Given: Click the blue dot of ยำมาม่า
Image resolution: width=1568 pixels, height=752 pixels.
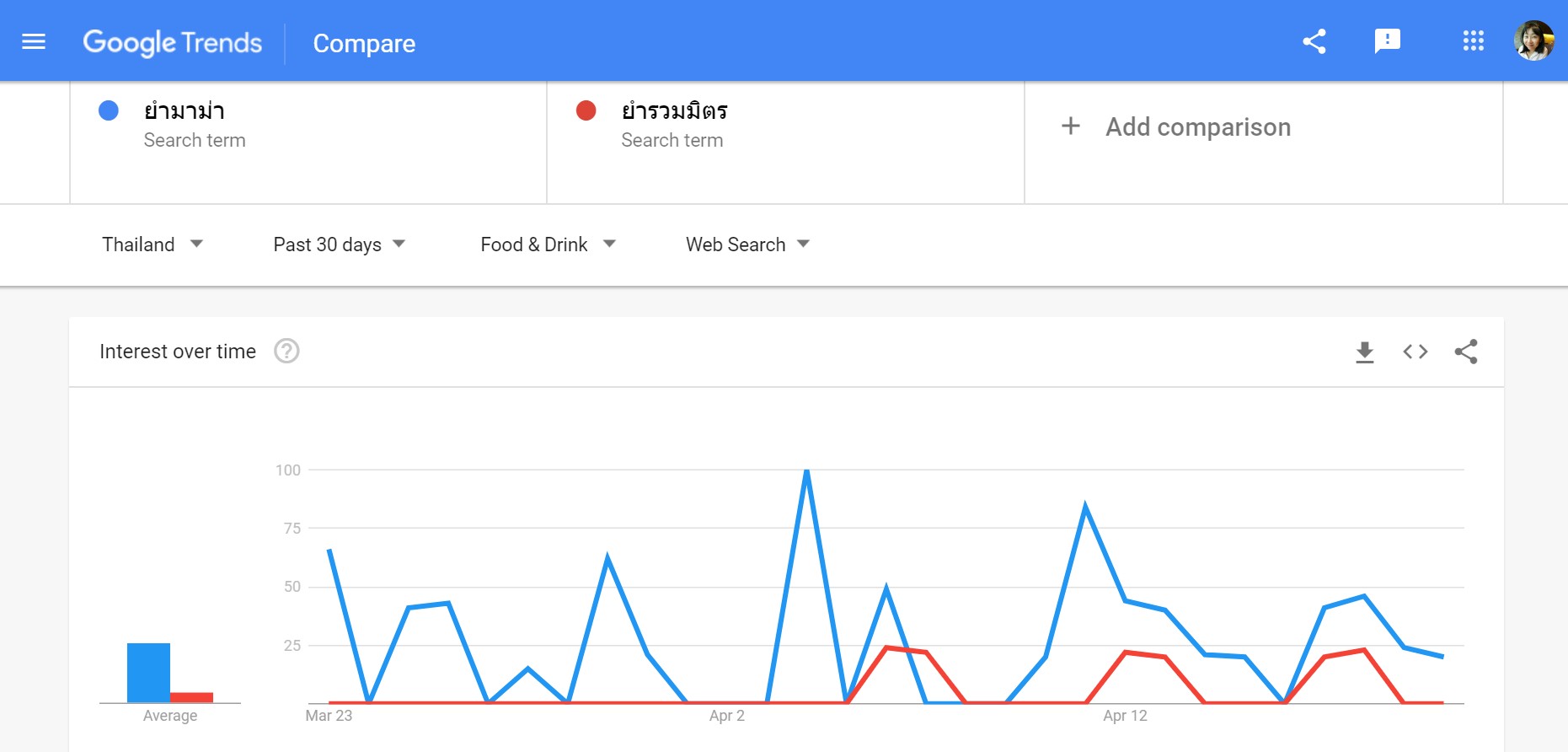Looking at the screenshot, I should pos(109,110).
